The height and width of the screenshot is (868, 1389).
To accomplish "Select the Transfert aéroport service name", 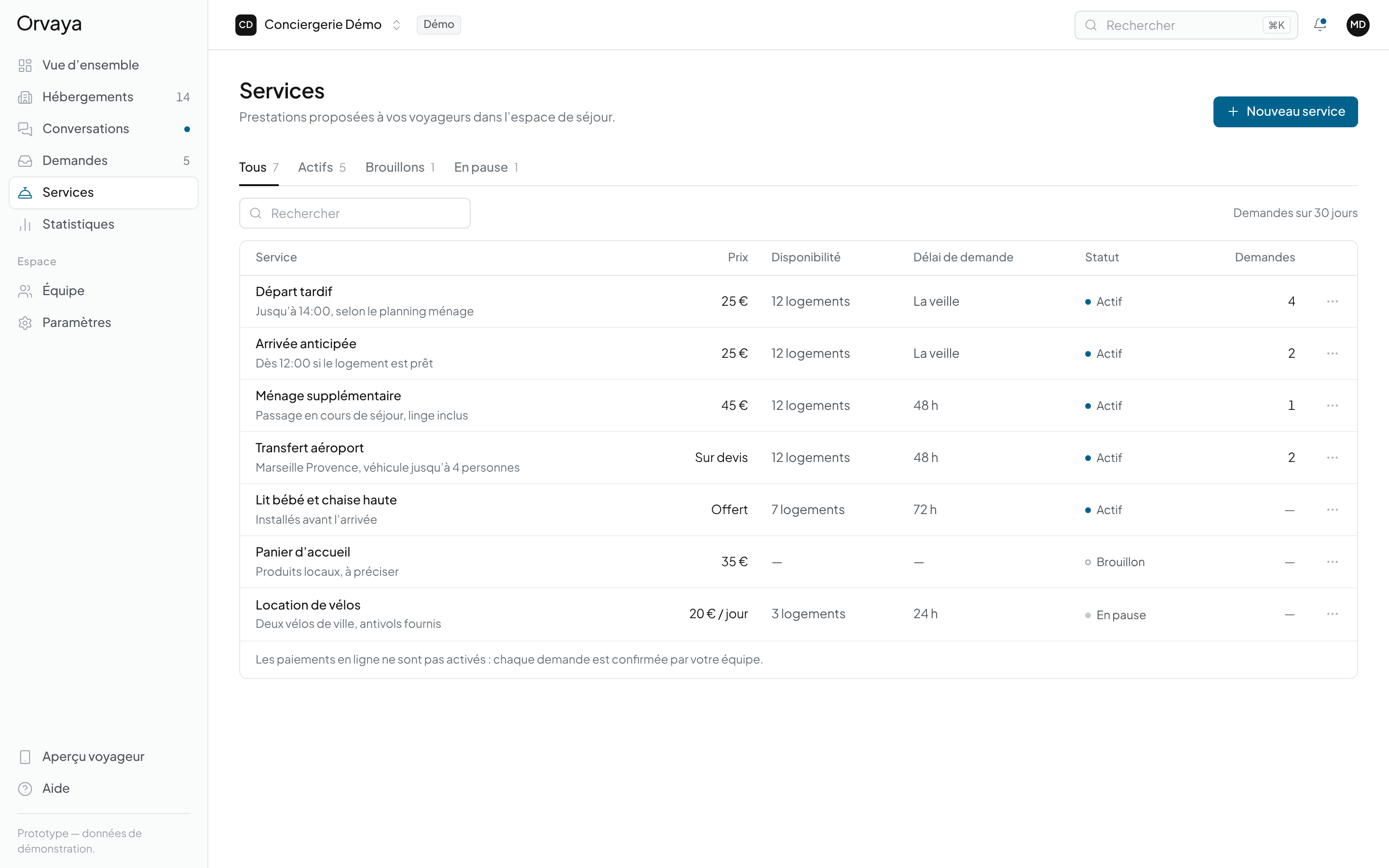I will coord(309,448).
